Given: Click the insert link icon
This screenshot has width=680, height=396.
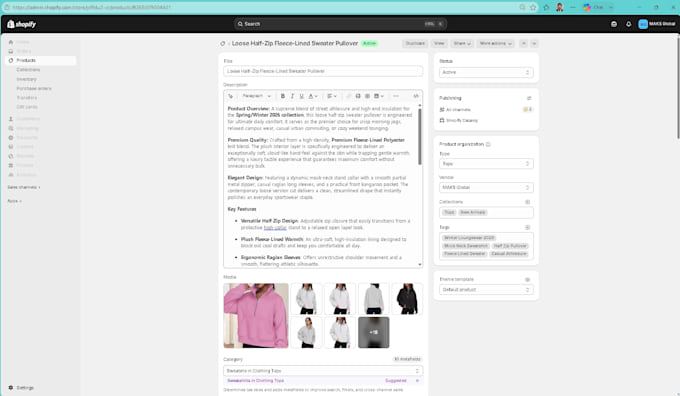Looking at the screenshot, I should (x=348, y=96).
